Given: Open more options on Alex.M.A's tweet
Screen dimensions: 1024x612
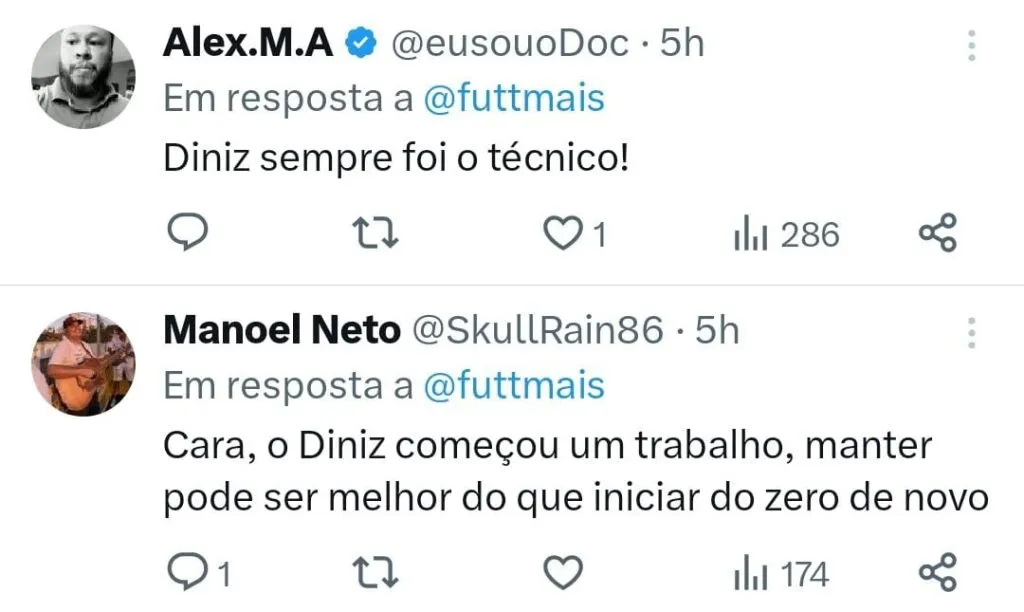Looking at the screenshot, I should point(970,46).
